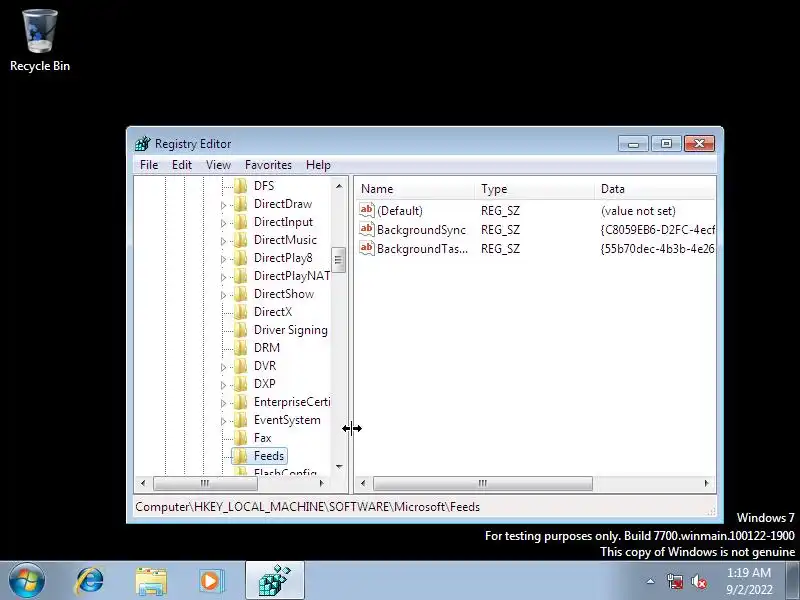Sort by the Name column header
800x600 pixels.
415,189
